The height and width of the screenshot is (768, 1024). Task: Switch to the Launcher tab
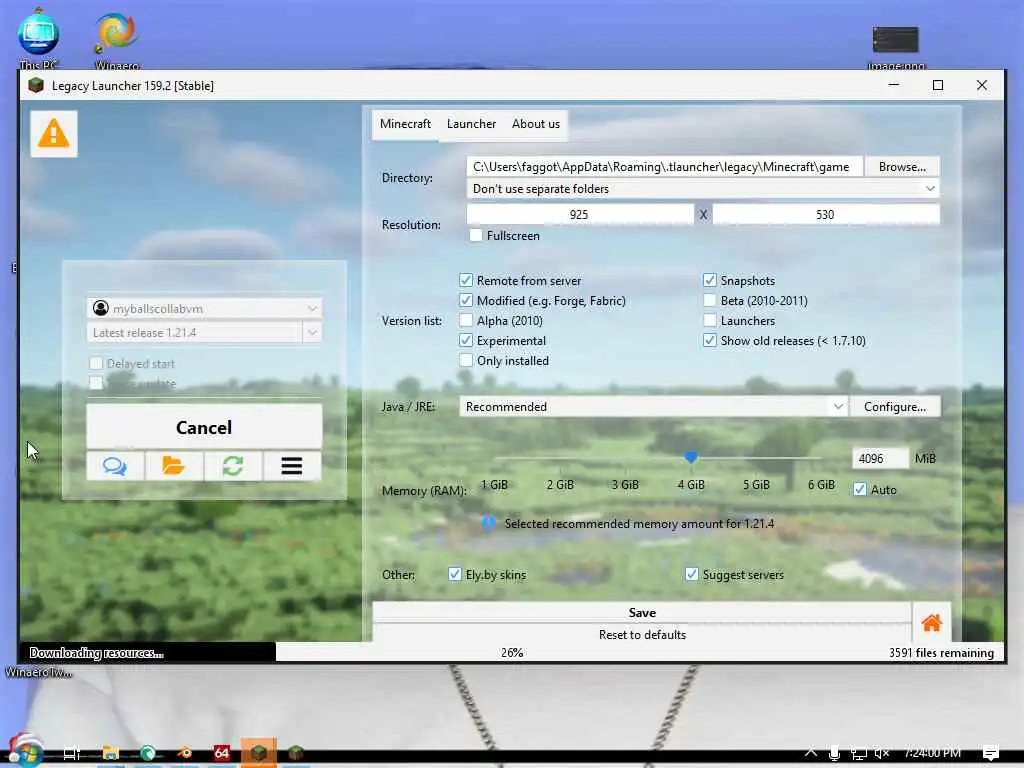pyautogui.click(x=472, y=123)
